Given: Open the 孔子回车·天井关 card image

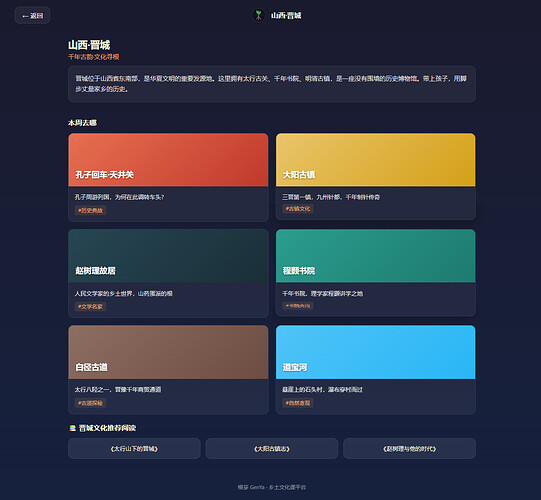Looking at the screenshot, I should 168,160.
